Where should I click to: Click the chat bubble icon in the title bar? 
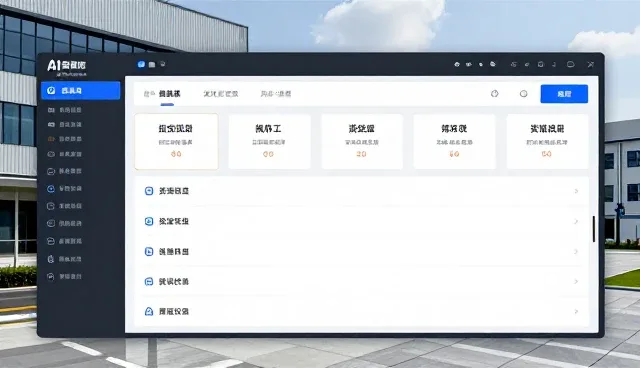tap(571, 64)
